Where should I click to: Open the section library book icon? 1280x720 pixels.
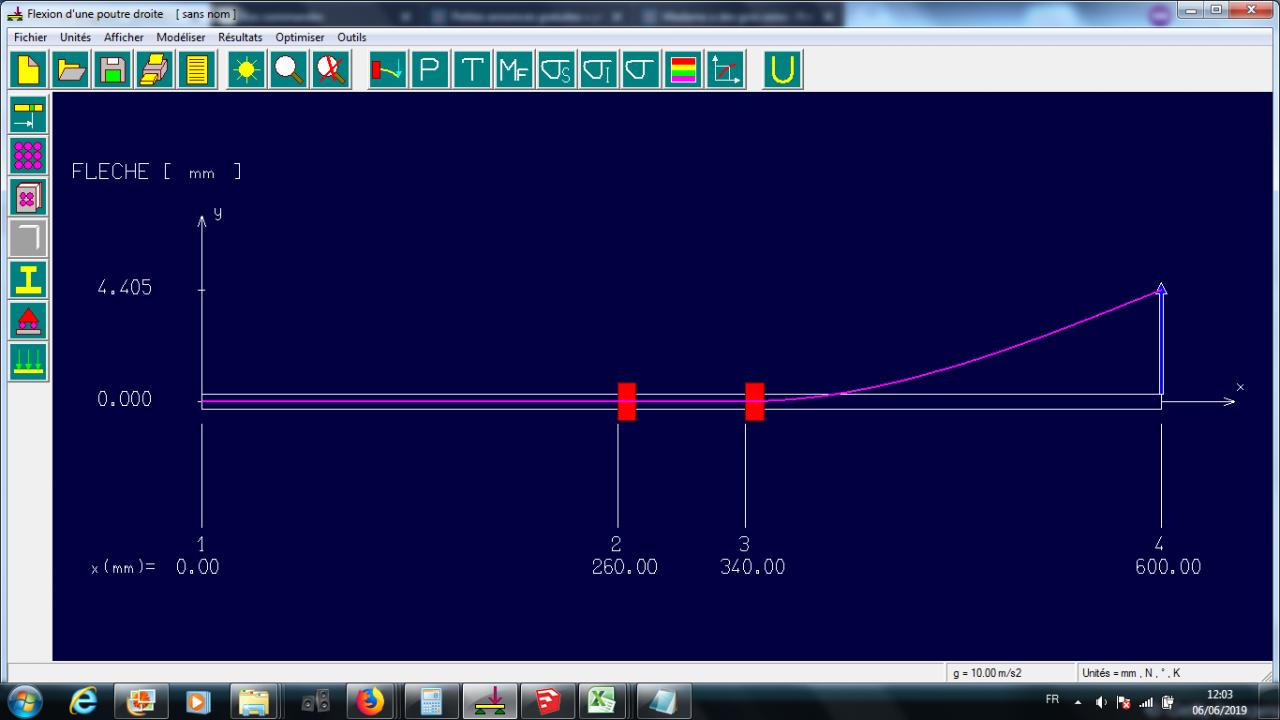point(28,197)
